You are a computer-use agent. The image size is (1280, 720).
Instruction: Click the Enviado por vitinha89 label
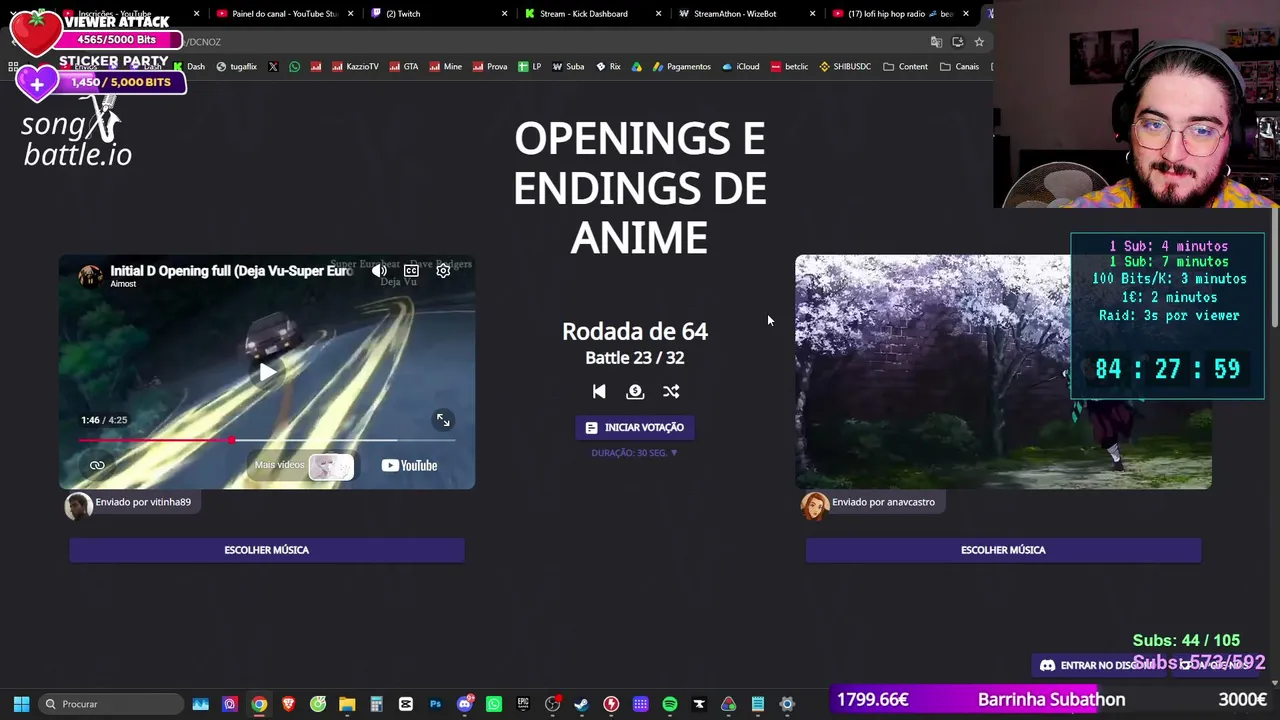(143, 502)
